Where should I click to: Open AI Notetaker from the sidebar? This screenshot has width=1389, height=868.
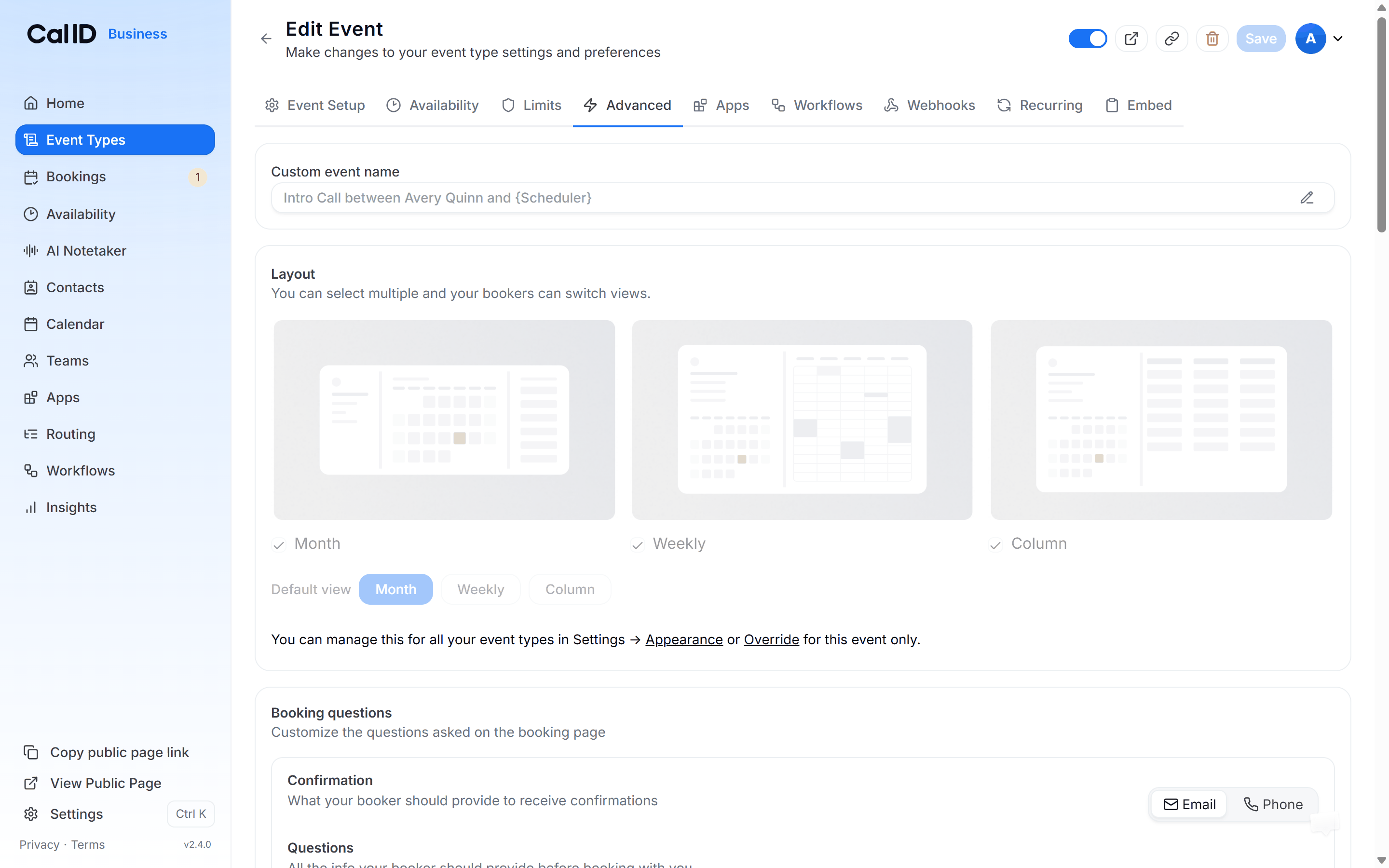[115, 251]
